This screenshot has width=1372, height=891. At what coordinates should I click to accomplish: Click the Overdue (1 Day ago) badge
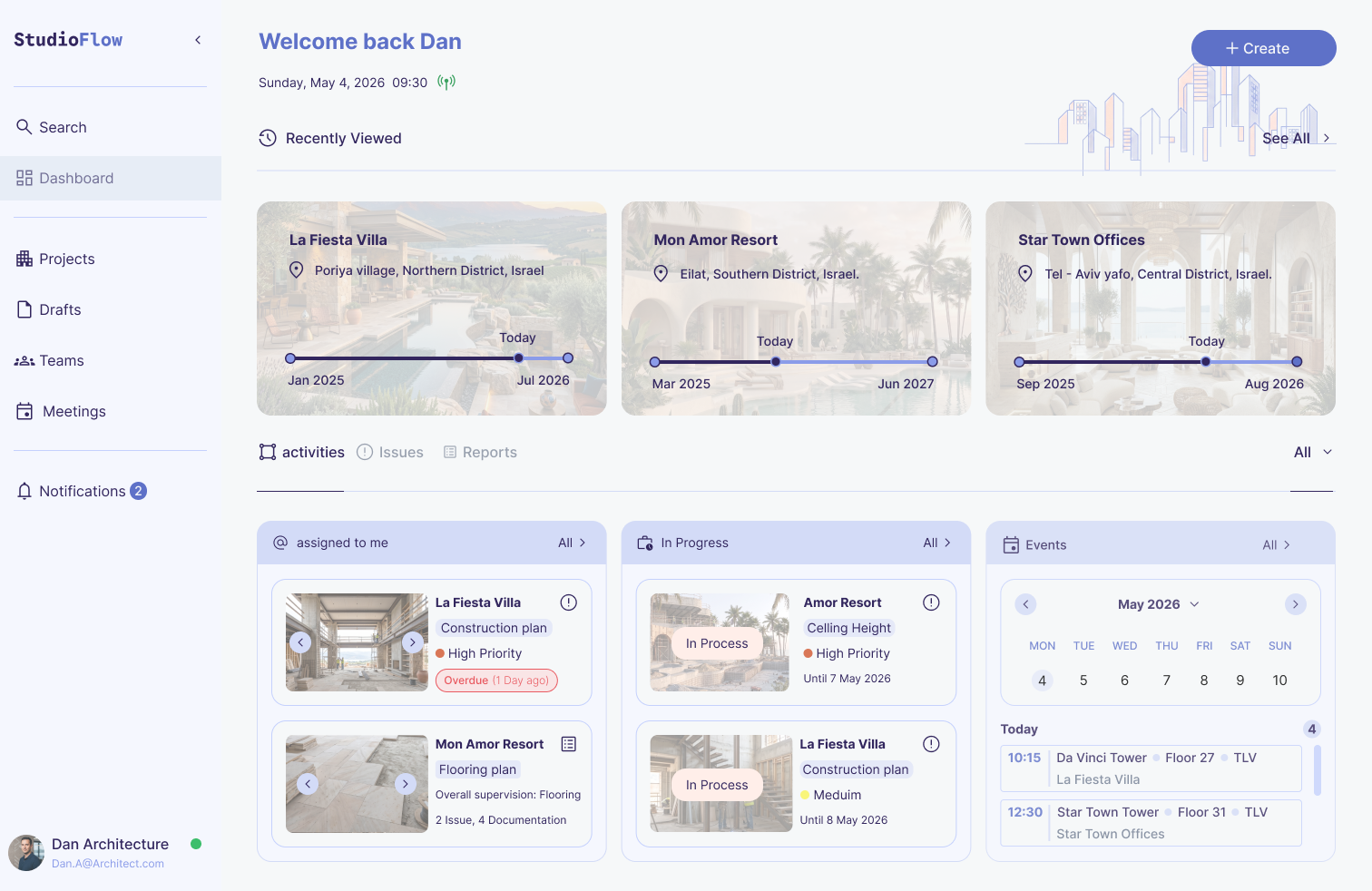click(x=497, y=680)
